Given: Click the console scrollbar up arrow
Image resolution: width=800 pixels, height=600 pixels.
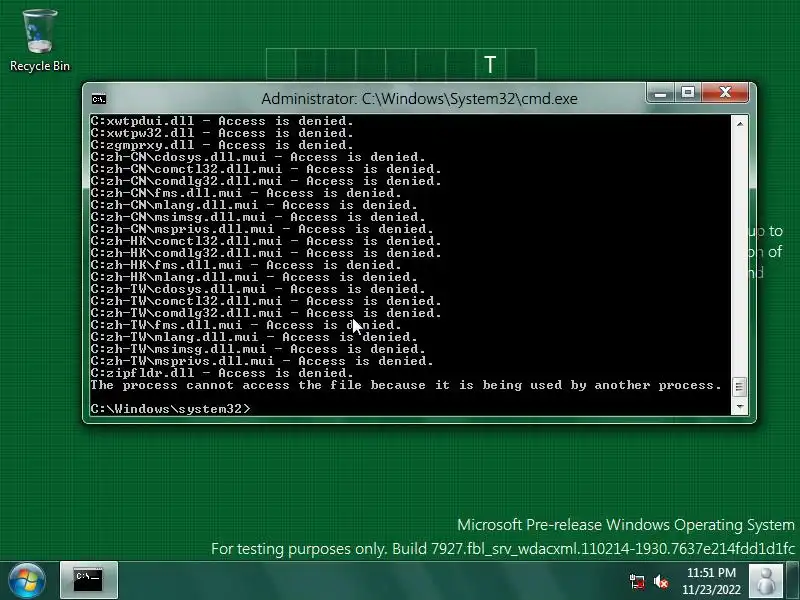Looking at the screenshot, I should pos(740,123).
